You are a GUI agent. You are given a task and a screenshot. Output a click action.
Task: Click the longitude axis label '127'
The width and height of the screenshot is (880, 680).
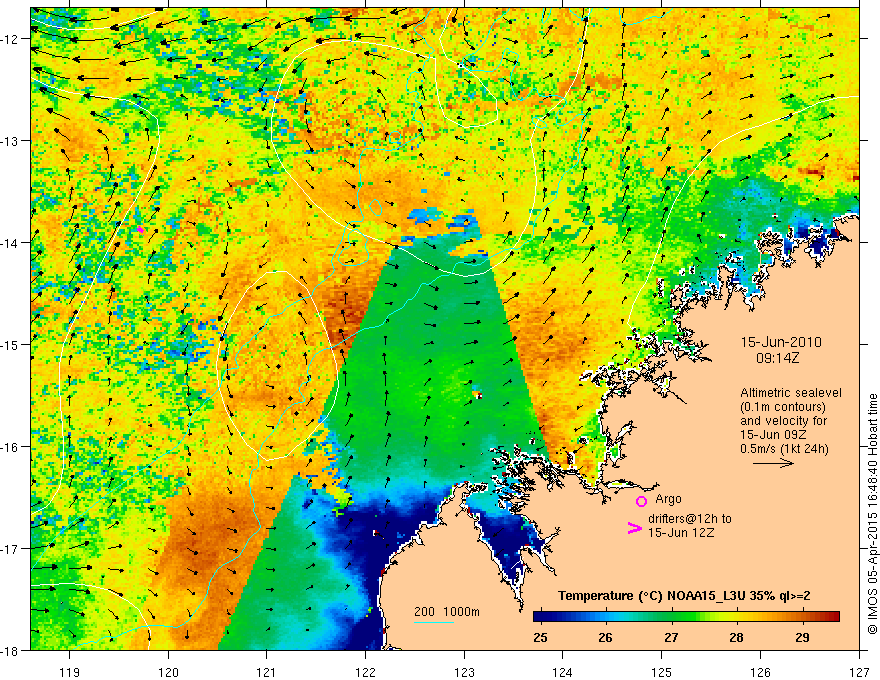(859, 672)
